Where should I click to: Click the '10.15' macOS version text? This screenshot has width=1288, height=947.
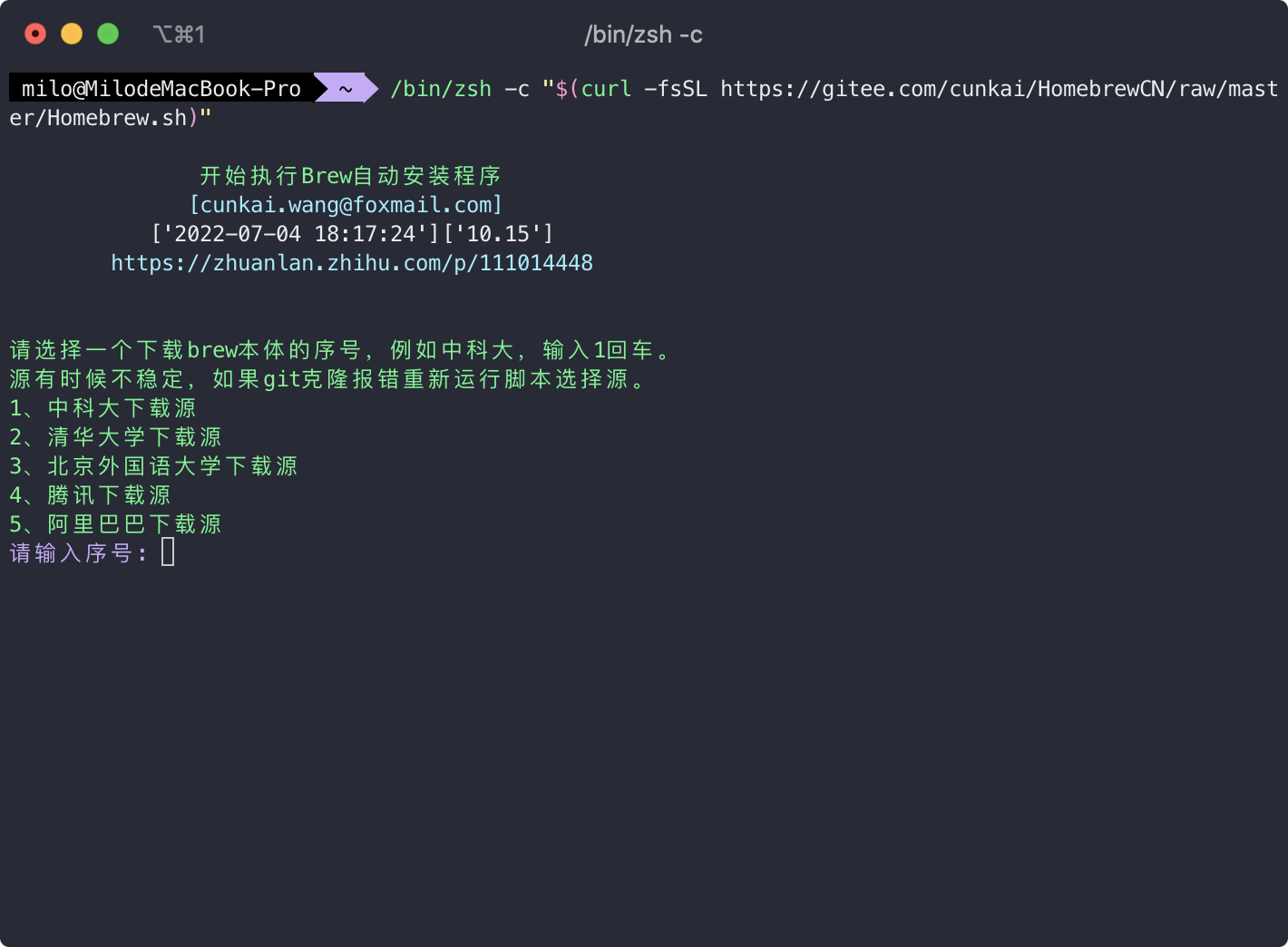[498, 234]
